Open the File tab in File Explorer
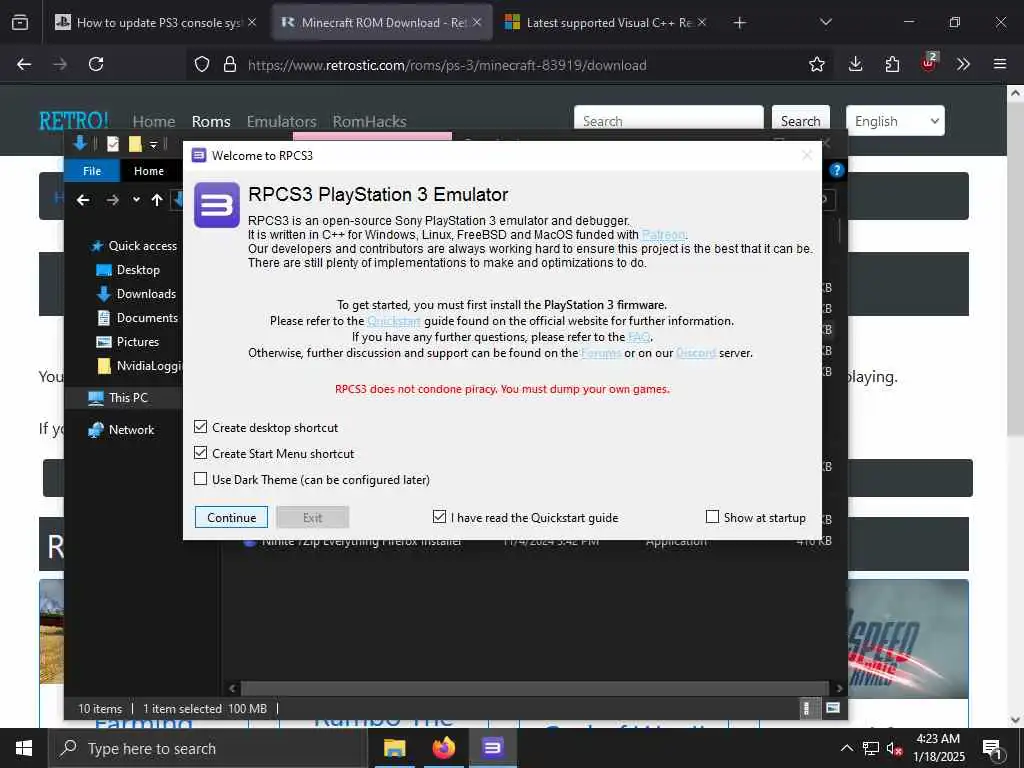 point(92,170)
